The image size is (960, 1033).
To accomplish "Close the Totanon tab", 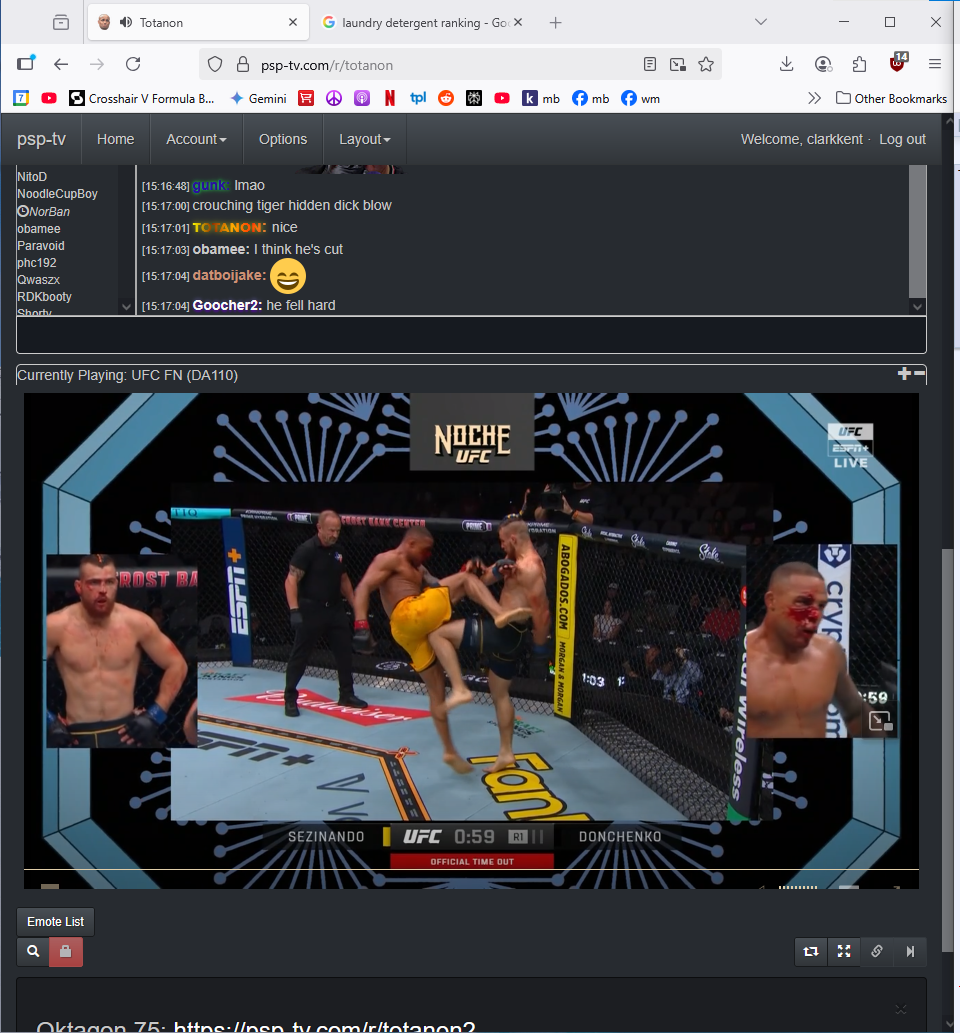I will click(293, 22).
